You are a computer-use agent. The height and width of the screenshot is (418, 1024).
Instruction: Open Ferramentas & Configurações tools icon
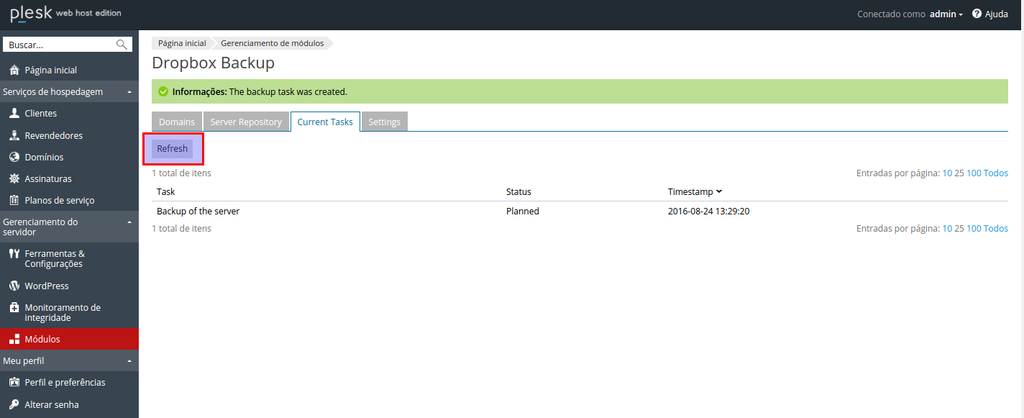(14, 254)
